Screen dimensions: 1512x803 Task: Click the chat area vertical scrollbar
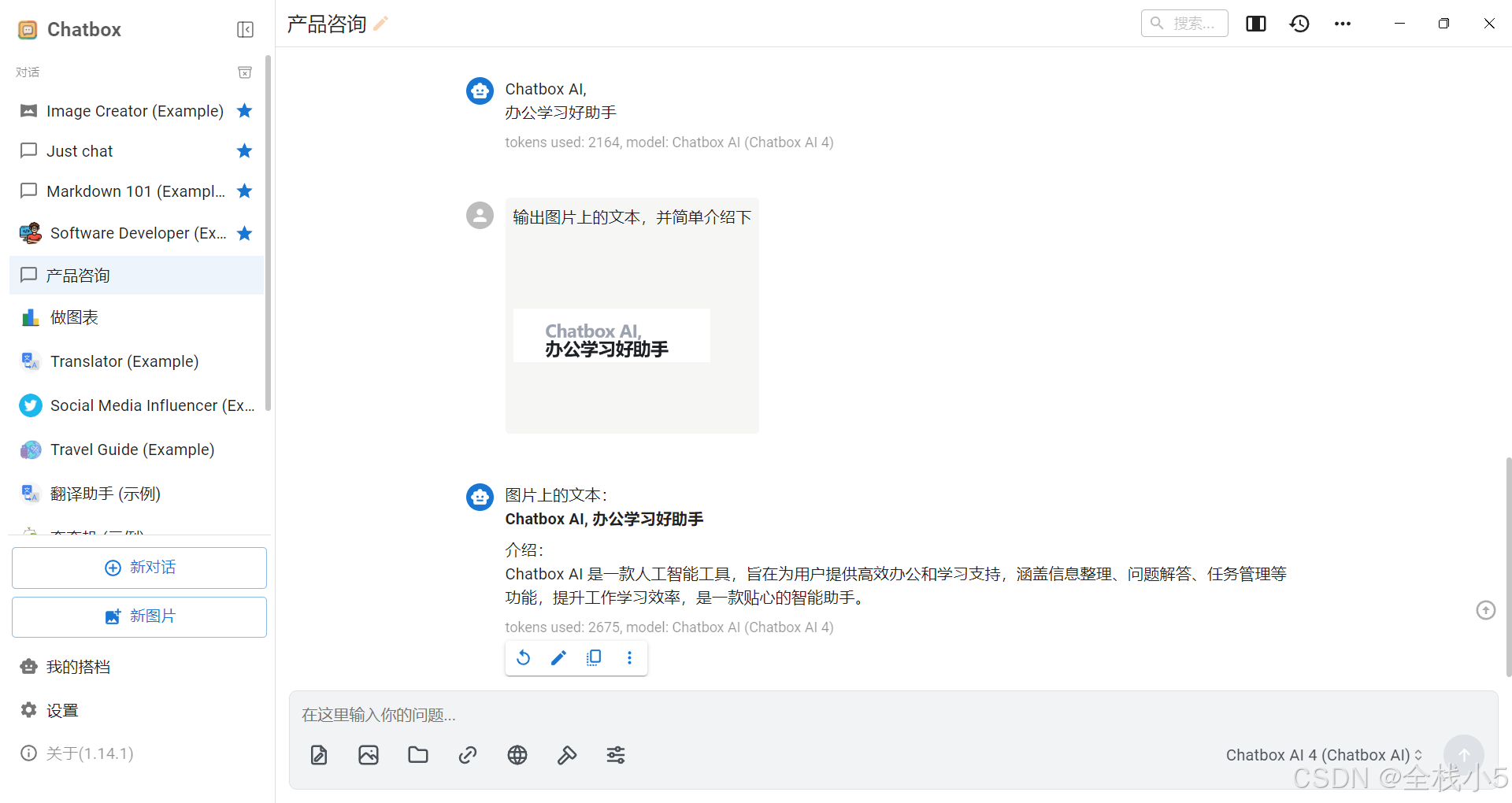pyautogui.click(x=1508, y=567)
